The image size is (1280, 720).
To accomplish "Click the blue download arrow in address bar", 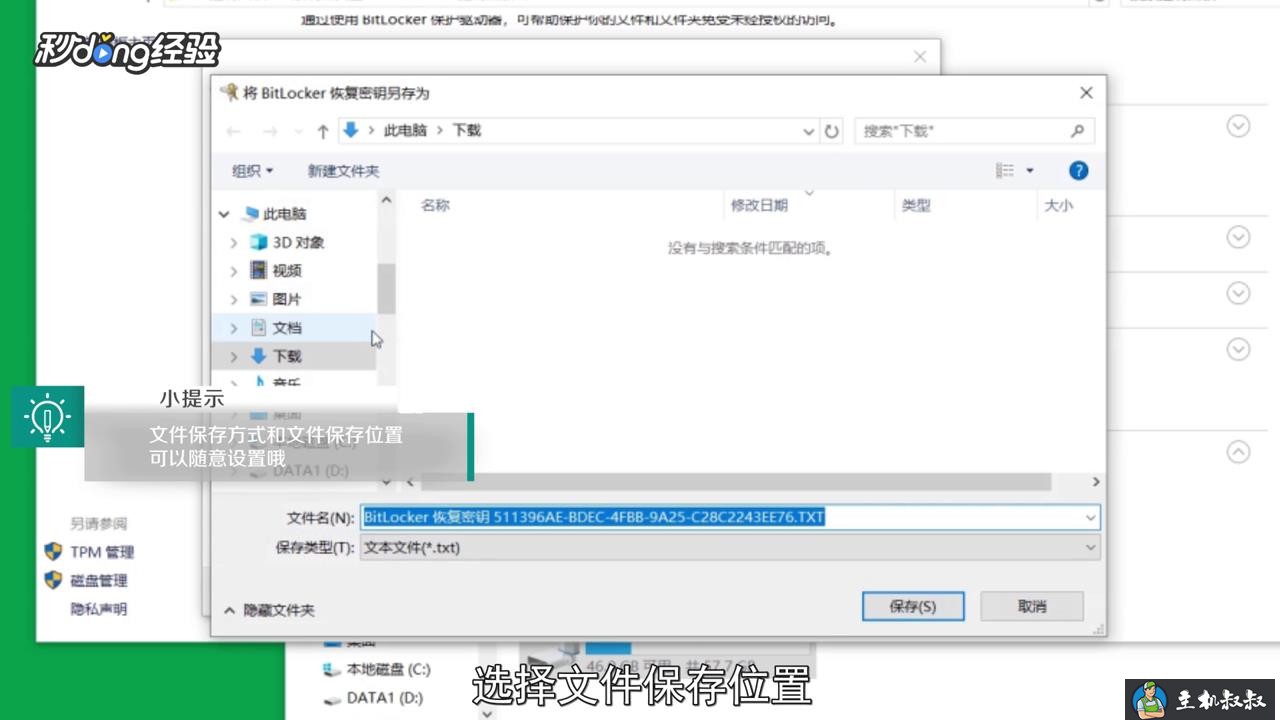I will coord(350,130).
